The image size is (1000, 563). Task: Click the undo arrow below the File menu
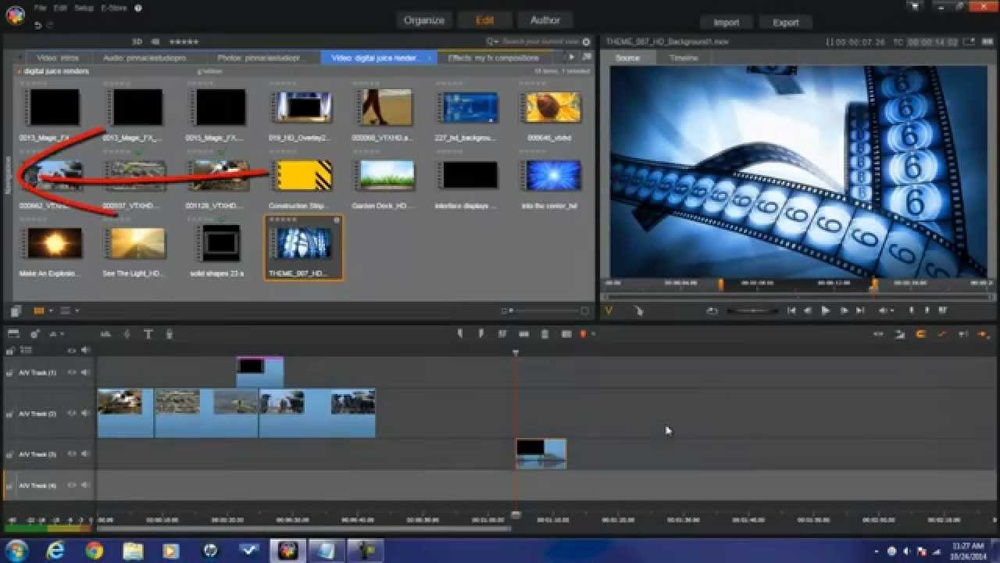38,25
